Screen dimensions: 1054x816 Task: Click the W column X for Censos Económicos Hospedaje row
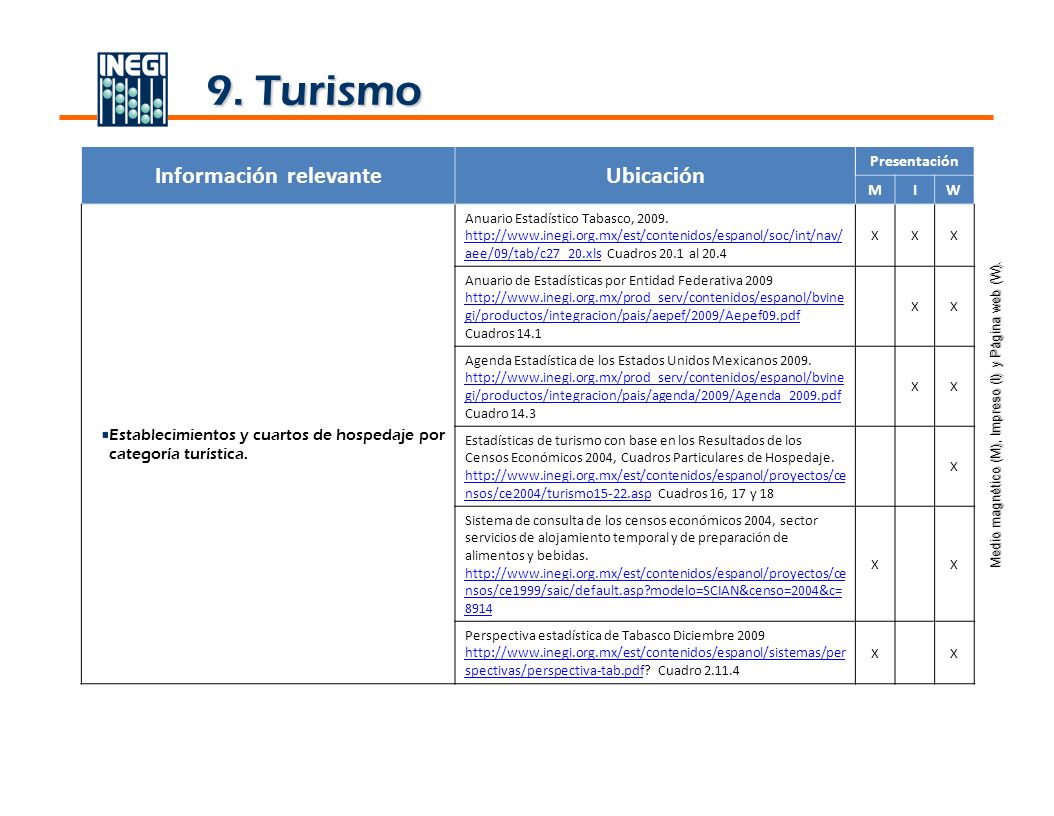click(x=953, y=466)
